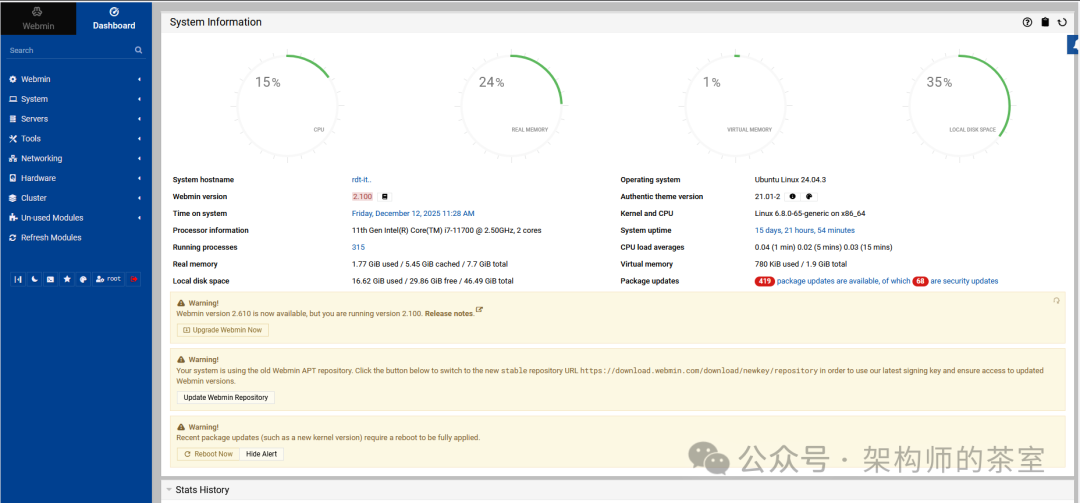Screen dimensions: 1080x503
Task: Click external link icon after Release notes
Action: tap(479, 310)
